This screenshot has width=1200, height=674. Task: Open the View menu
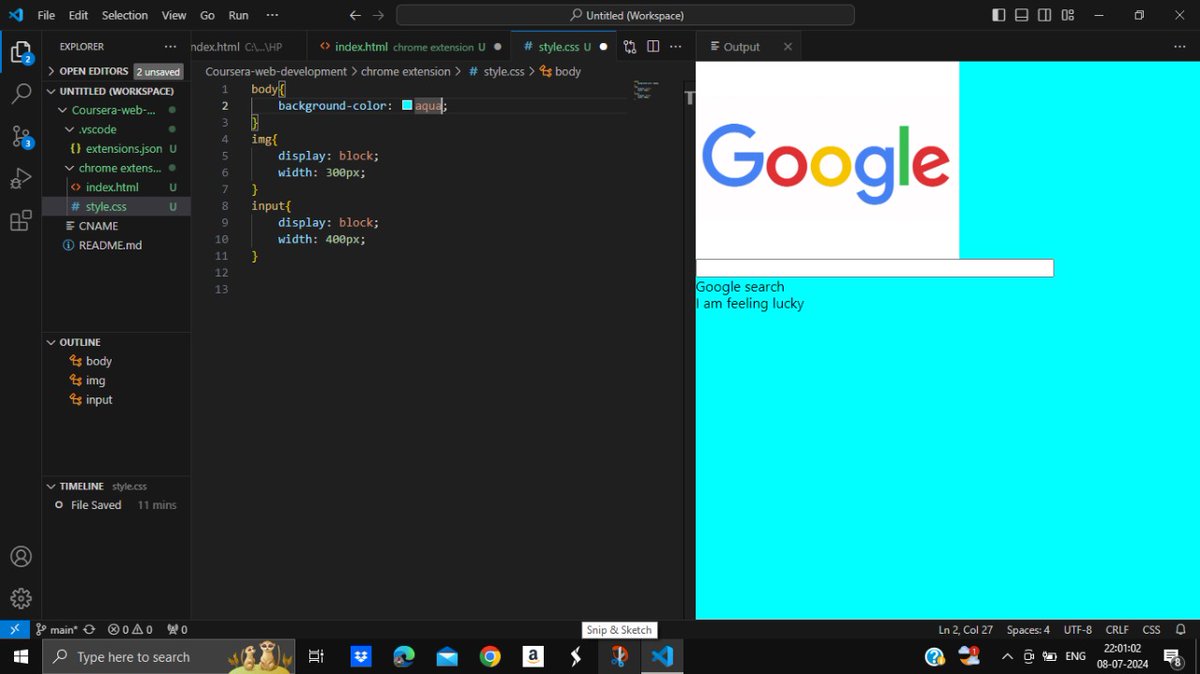pos(174,15)
